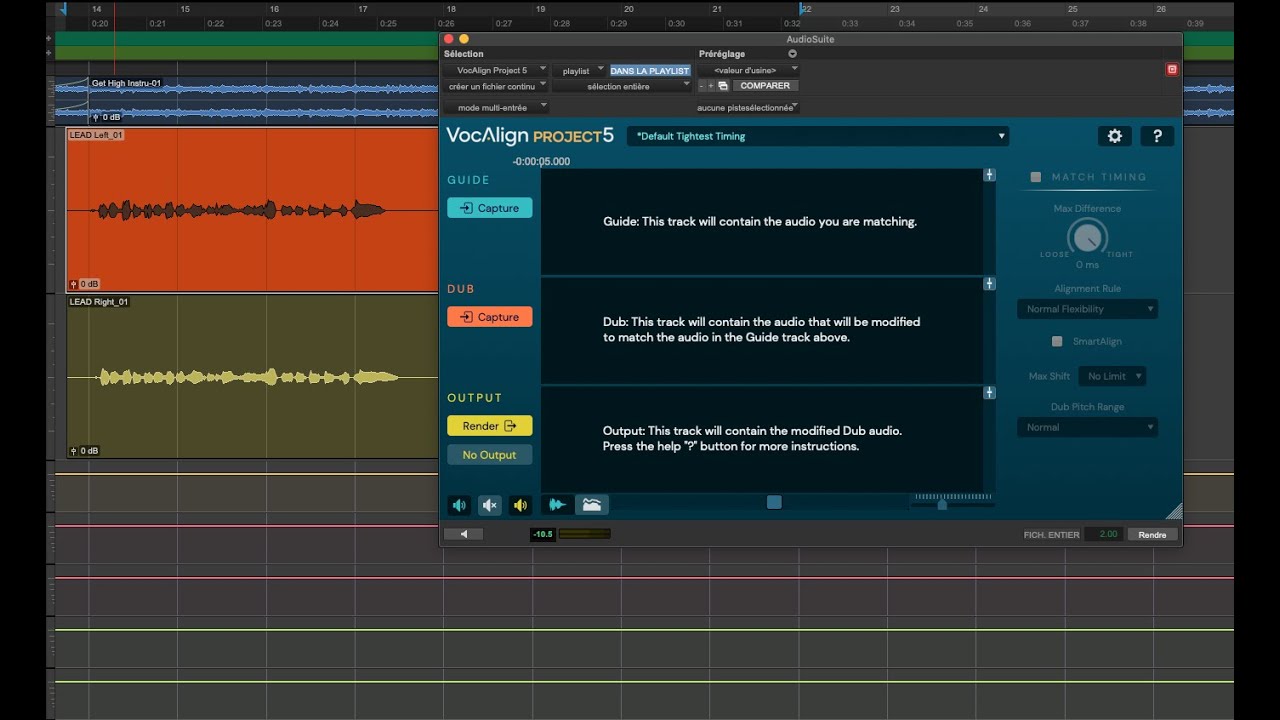Screen dimensions: 1280x720
Task: Minimize AudioSuite with the yellow button
Action: click(x=464, y=39)
